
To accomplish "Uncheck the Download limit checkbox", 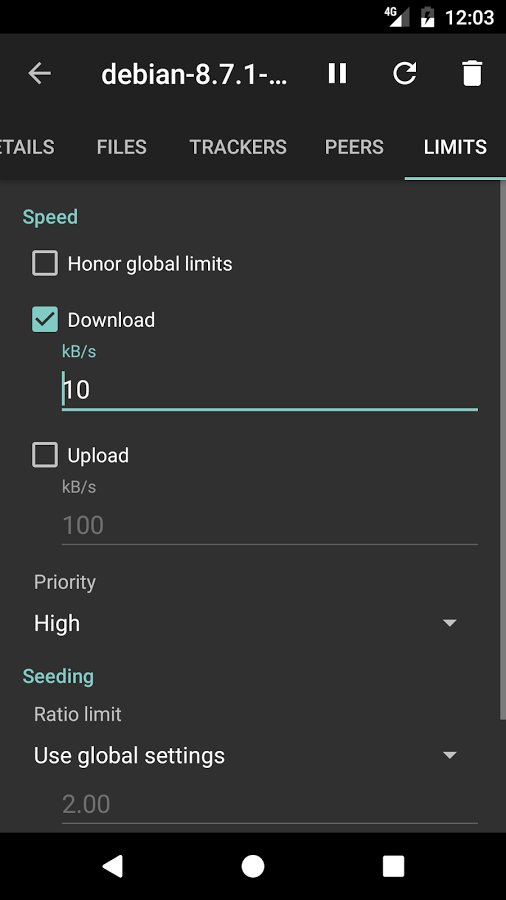I will (45, 319).
